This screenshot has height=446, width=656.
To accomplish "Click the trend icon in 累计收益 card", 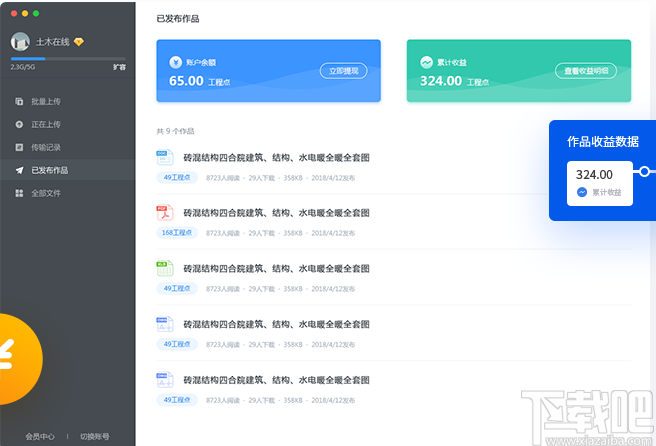I will click(x=426, y=62).
